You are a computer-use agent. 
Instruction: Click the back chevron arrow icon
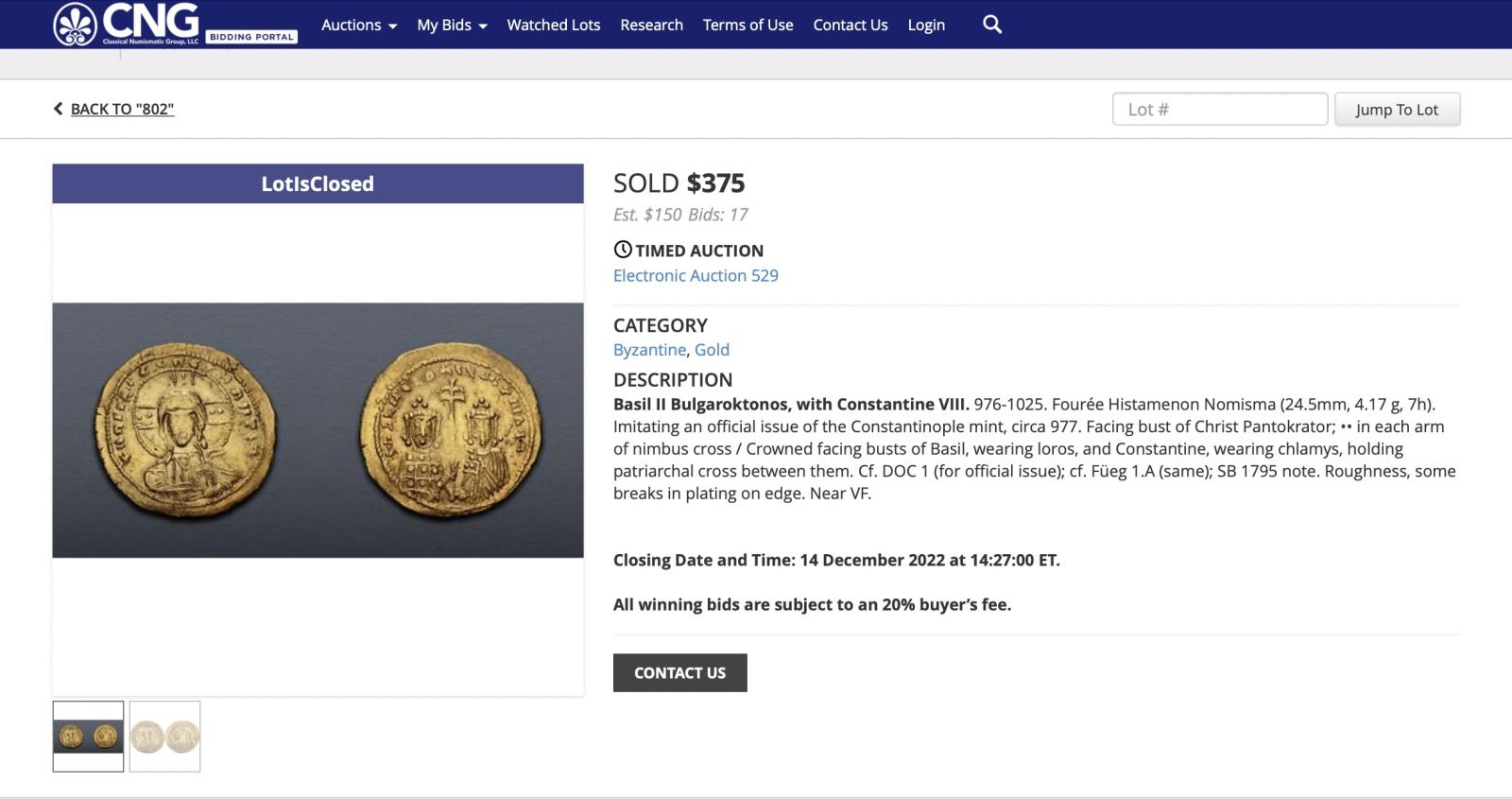[58, 109]
